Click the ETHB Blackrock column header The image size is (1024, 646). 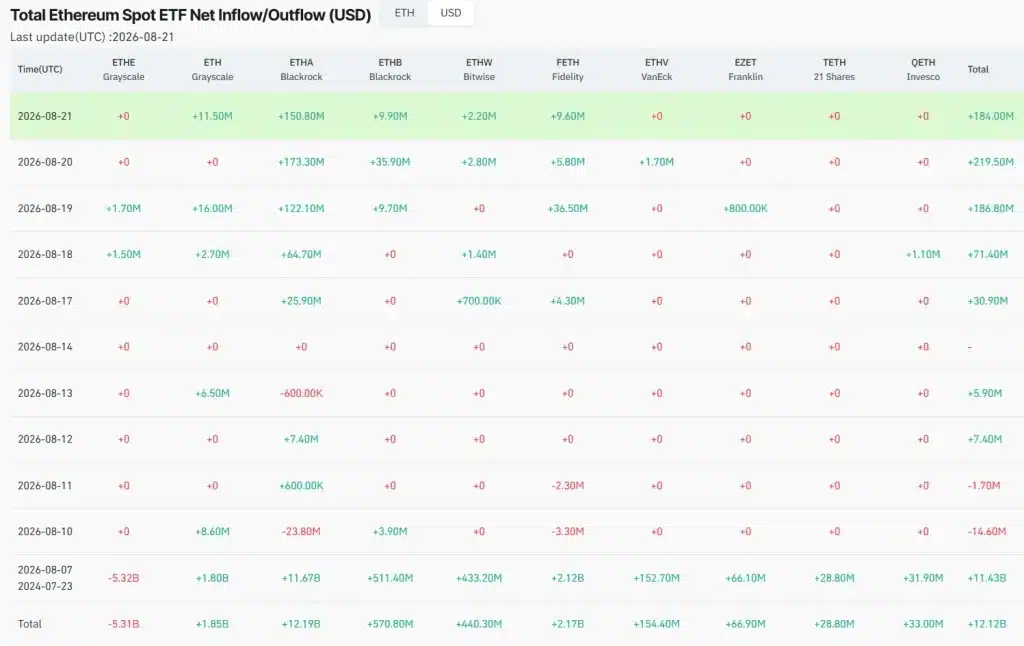point(390,69)
